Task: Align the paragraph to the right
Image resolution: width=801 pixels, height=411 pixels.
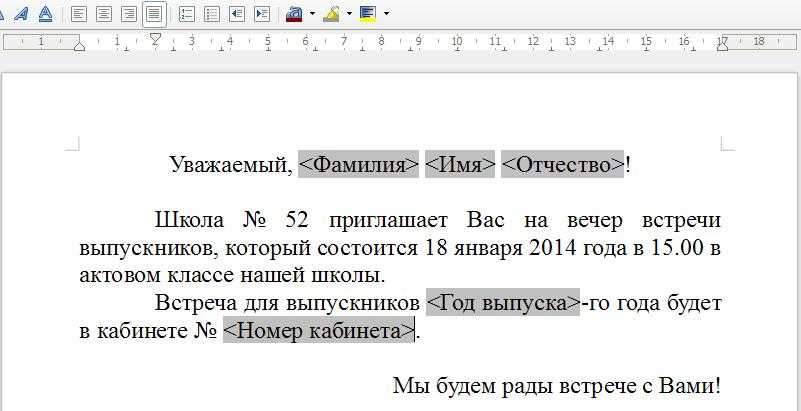Action: pyautogui.click(x=129, y=14)
